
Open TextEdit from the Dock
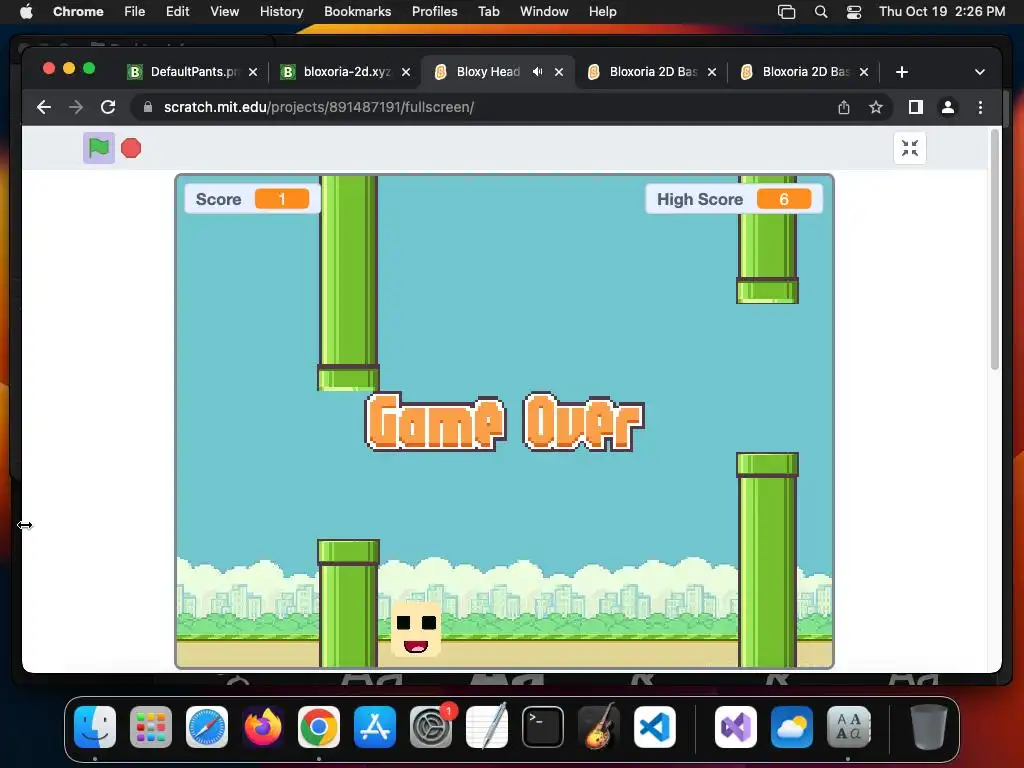pyautogui.click(x=487, y=727)
